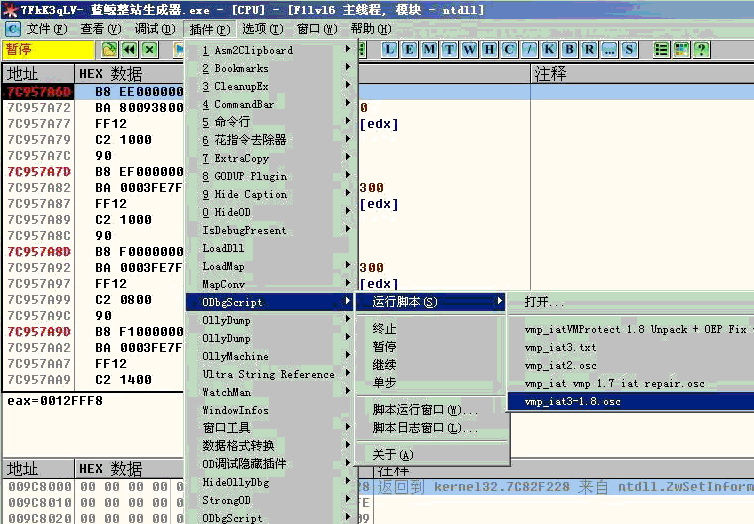Expand the LoadMap plugin submenu
Image resolution: width=754 pixels, height=524 pixels.
[271, 266]
